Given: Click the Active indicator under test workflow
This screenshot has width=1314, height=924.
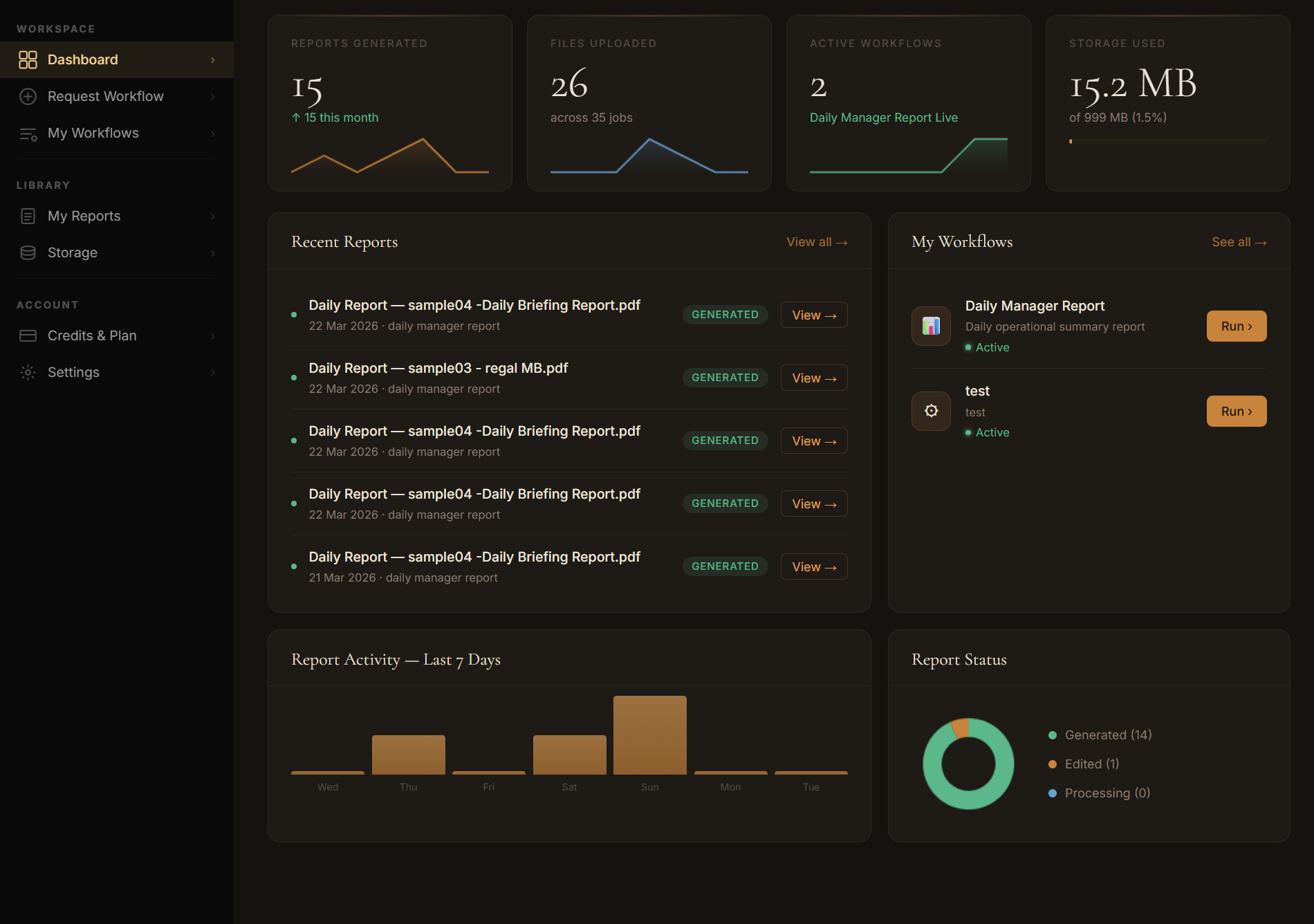Looking at the screenshot, I should coord(987,432).
